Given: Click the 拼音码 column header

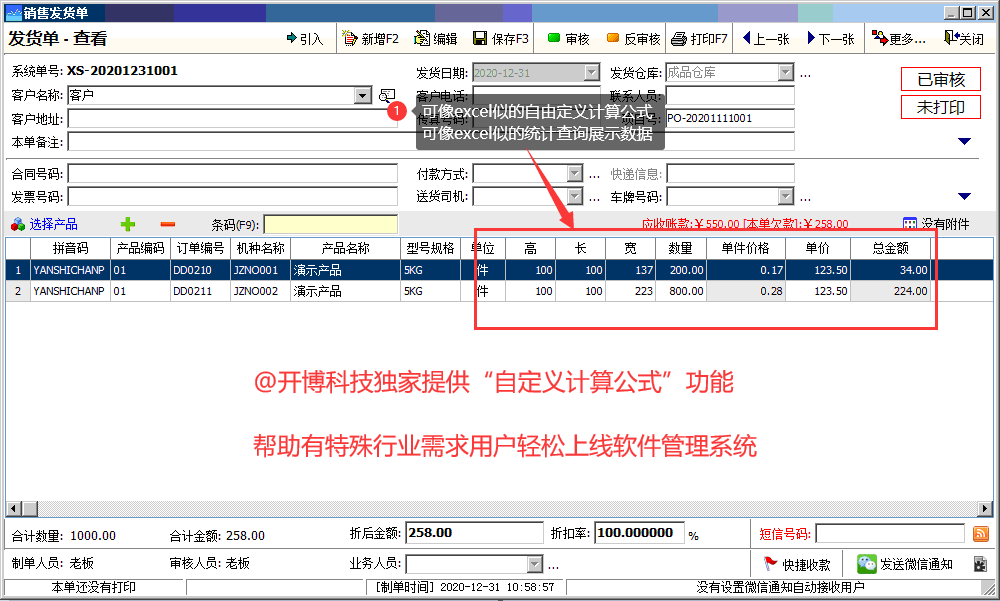Looking at the screenshot, I should coord(70,248).
